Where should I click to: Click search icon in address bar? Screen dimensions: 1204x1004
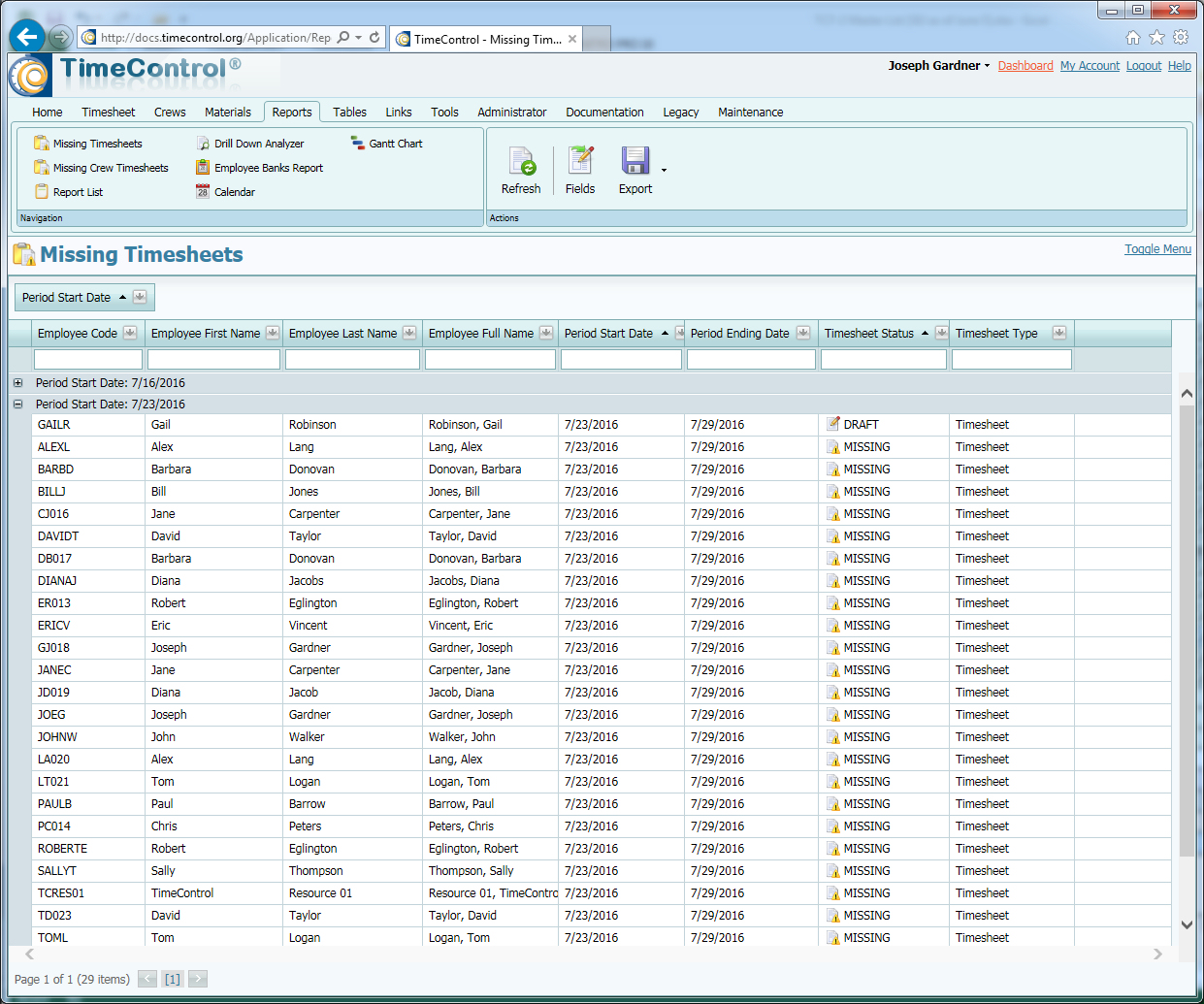tap(343, 38)
